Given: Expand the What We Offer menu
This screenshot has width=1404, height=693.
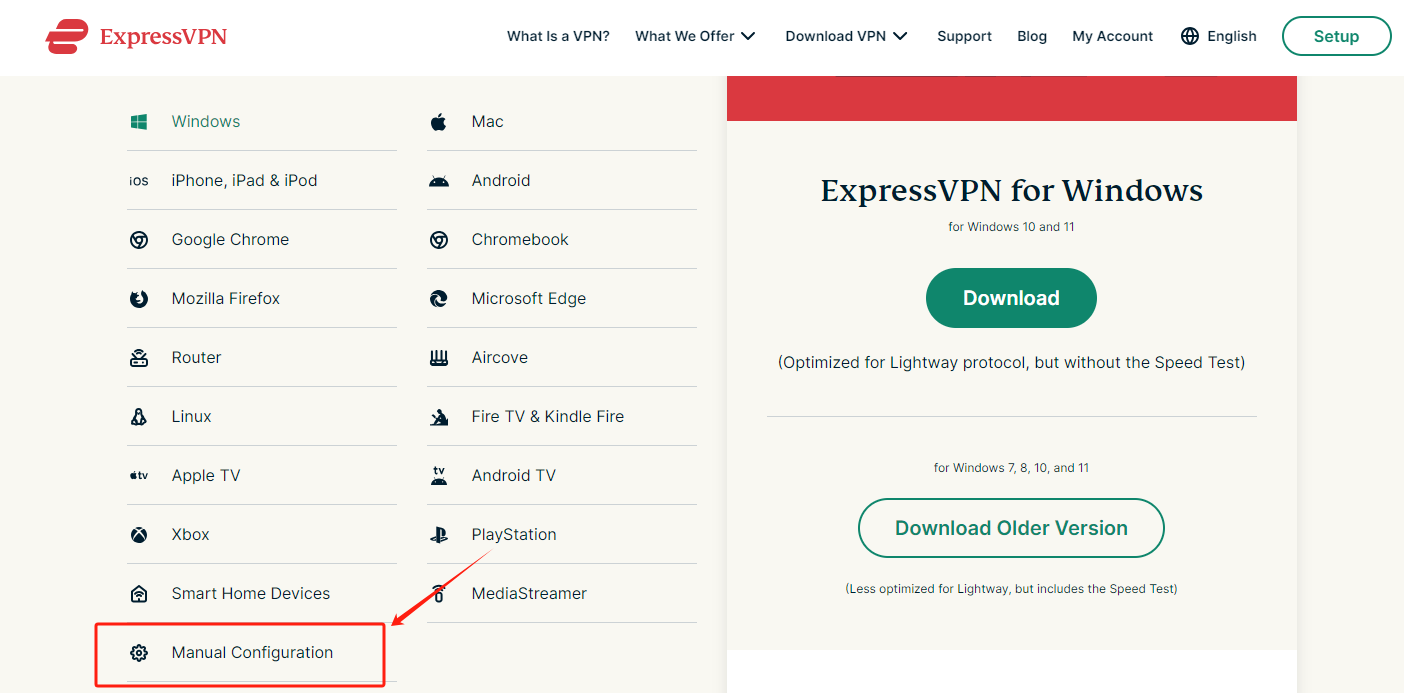Looking at the screenshot, I should pos(695,36).
